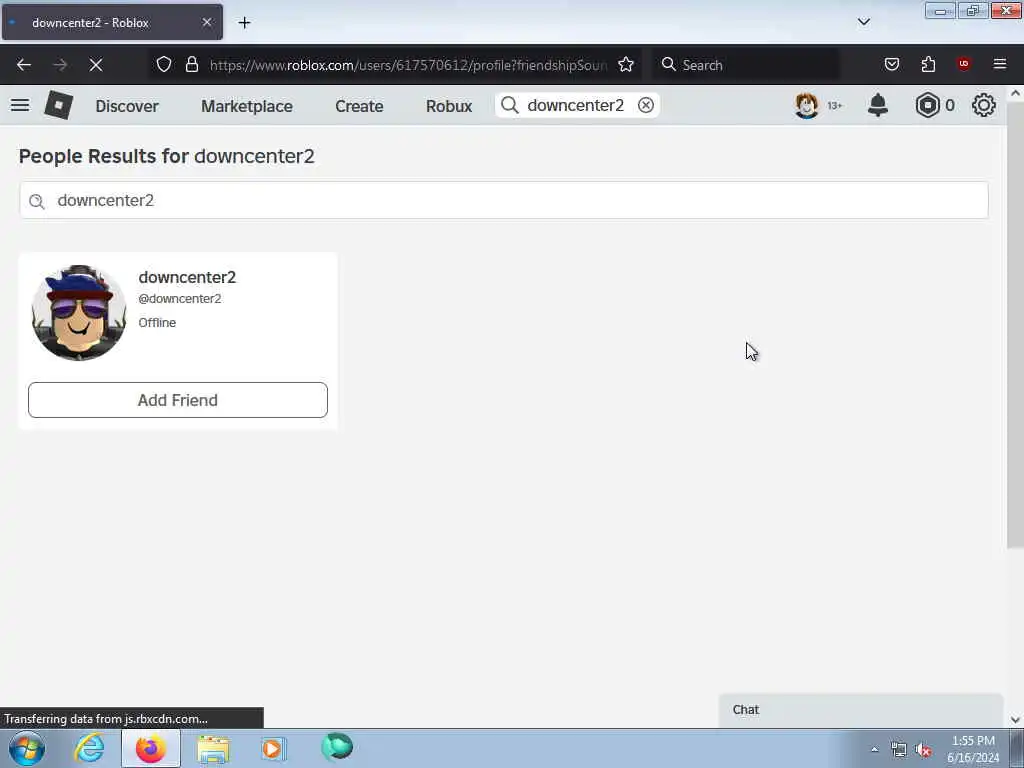Image resolution: width=1024 pixels, height=768 pixels.
Task: Click the Roblox logo home icon
Action: [x=58, y=105]
